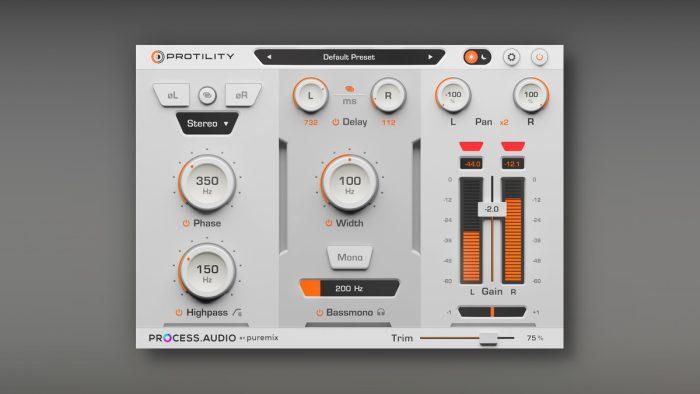
Task: Toggle the Pan x2 option
Action: click(504, 122)
